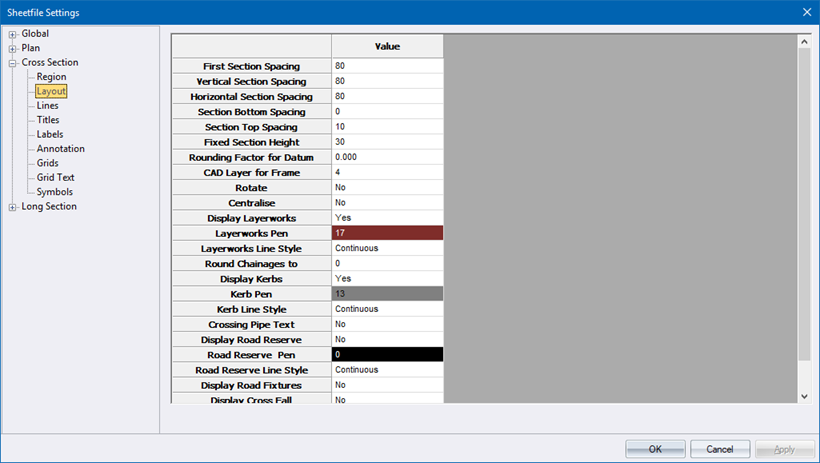Click the Layerworks Pen red color cell
Viewport: 820px width, 463px height.
click(x=387, y=233)
